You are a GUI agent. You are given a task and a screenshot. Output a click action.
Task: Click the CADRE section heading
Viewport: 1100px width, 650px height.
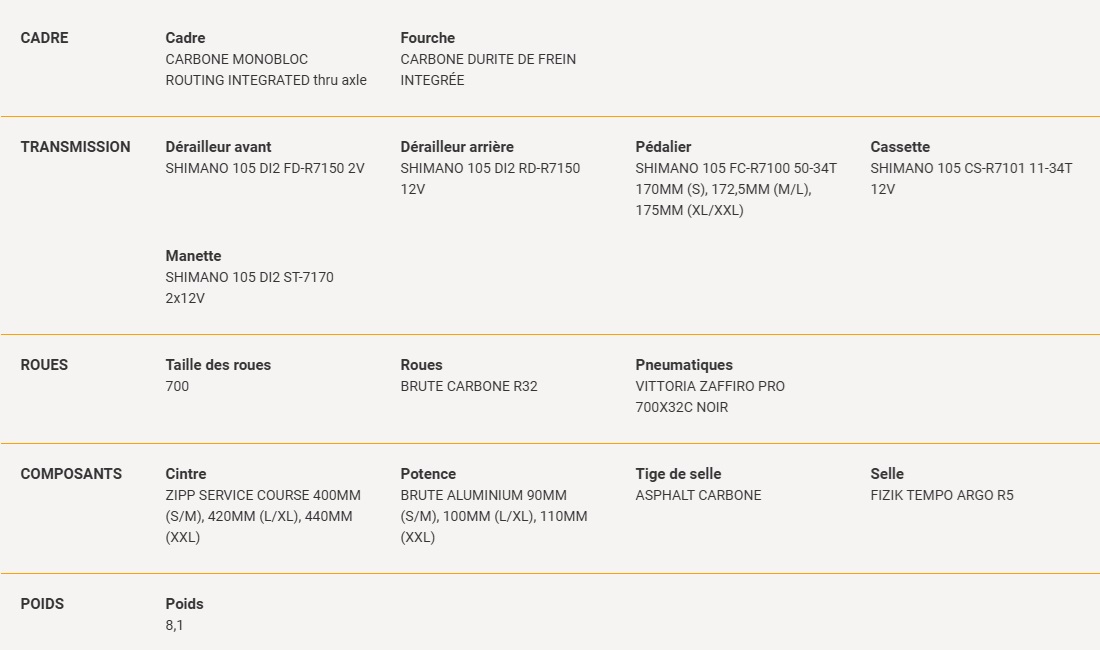tap(44, 38)
